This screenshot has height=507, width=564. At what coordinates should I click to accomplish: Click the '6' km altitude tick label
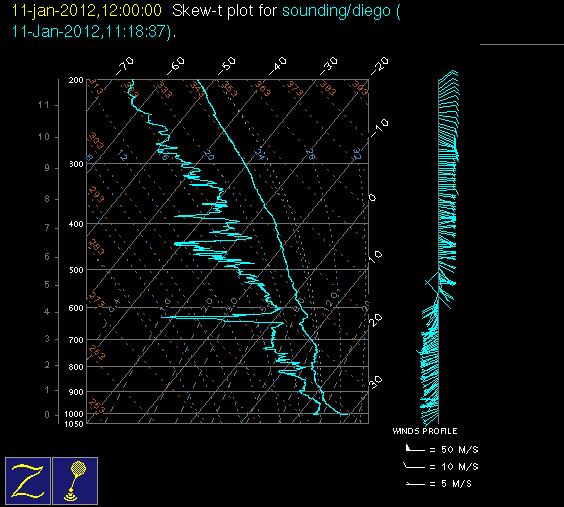47,257
